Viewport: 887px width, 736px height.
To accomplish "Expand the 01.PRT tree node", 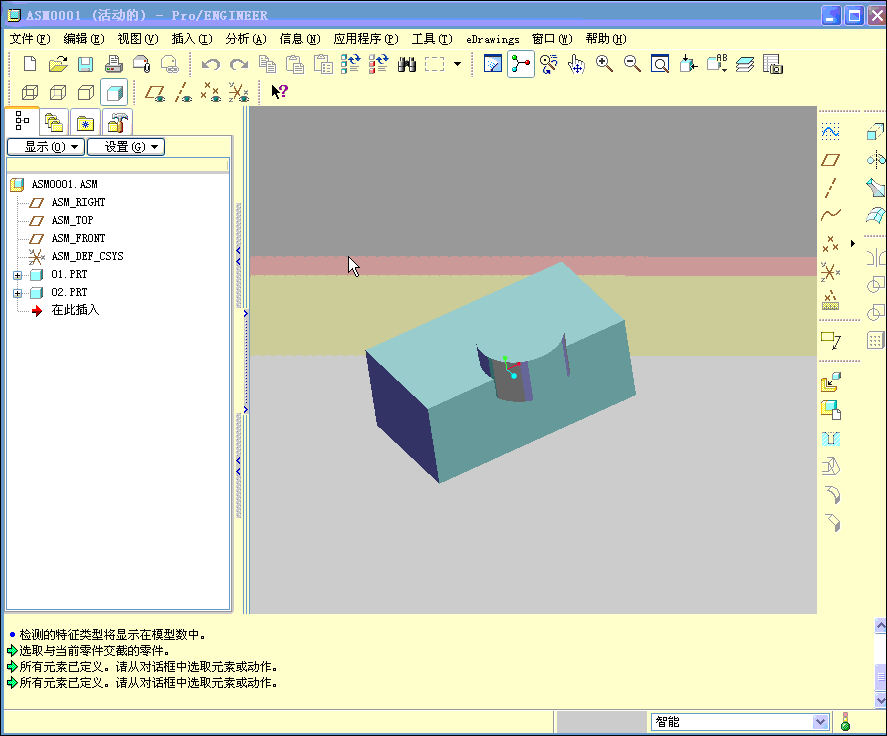I will (x=18, y=275).
